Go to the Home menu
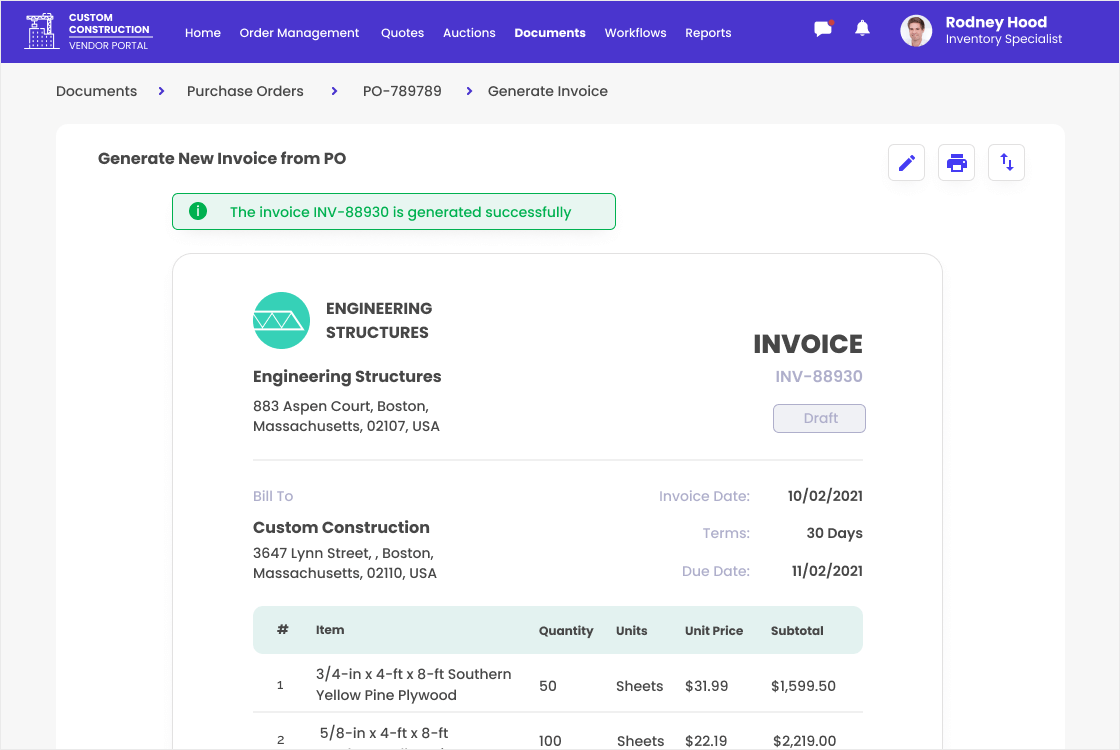Viewport: 1120px width, 750px height. [203, 33]
